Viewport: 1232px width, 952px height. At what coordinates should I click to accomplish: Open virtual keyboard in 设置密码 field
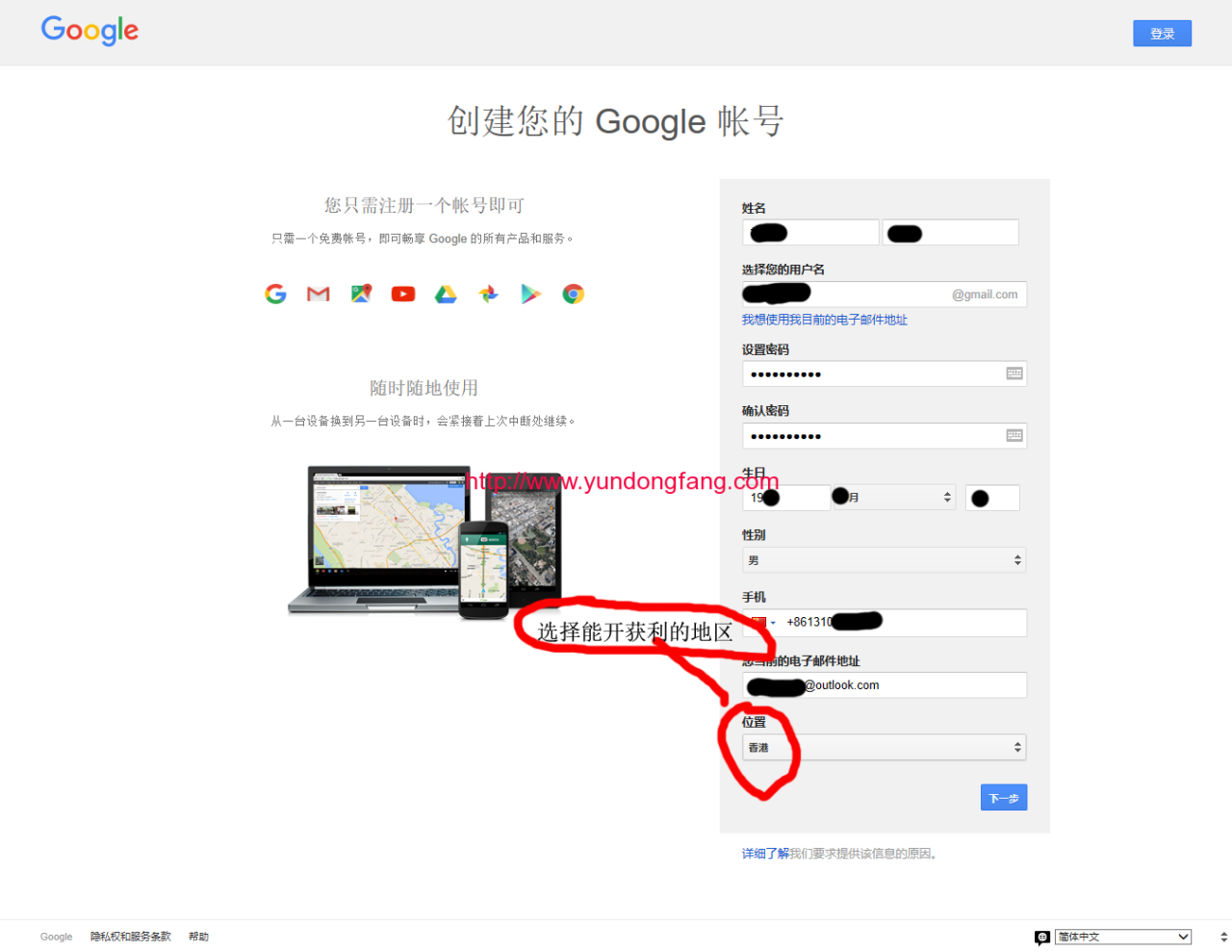[x=1014, y=373]
